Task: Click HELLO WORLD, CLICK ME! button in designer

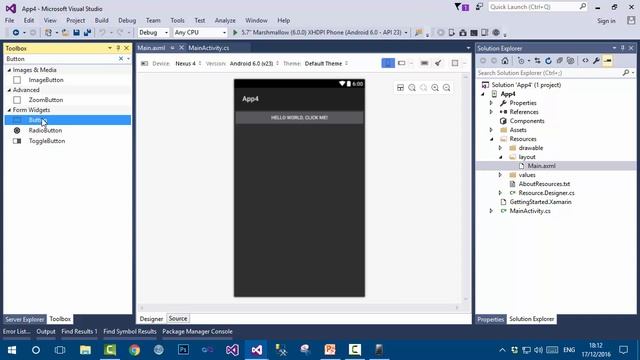Action: (299, 118)
